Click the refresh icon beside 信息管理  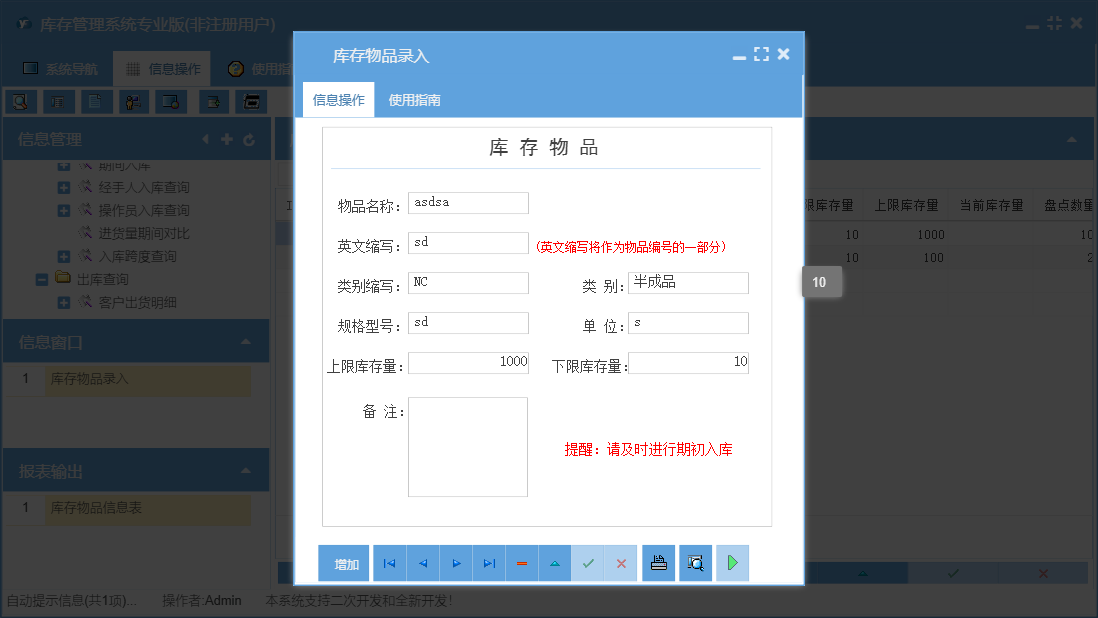[x=248, y=139]
